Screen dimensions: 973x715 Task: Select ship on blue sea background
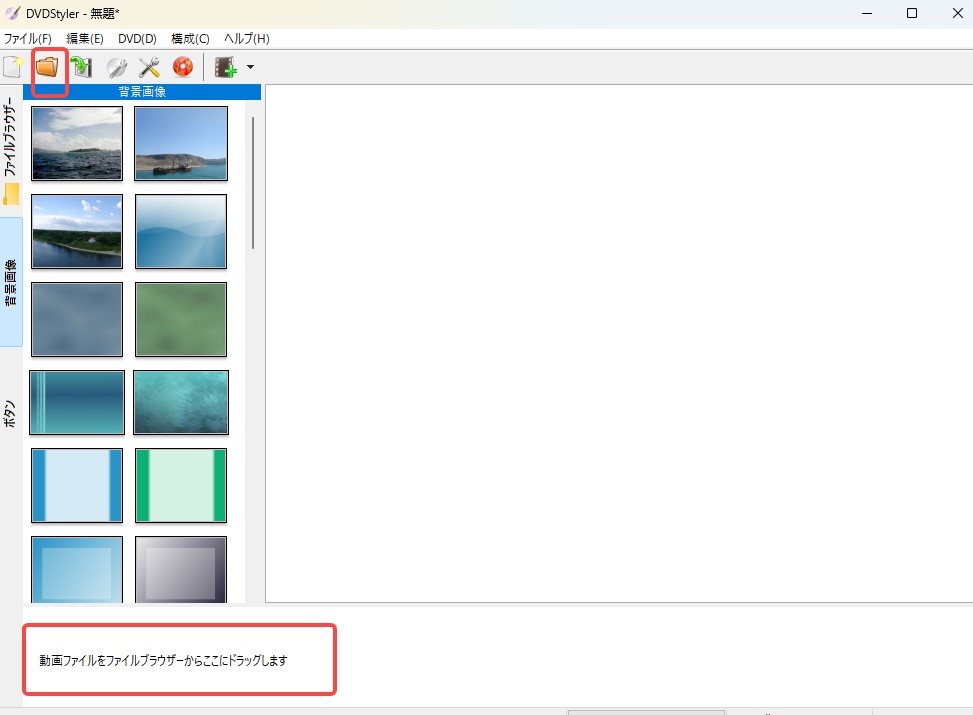pos(181,143)
